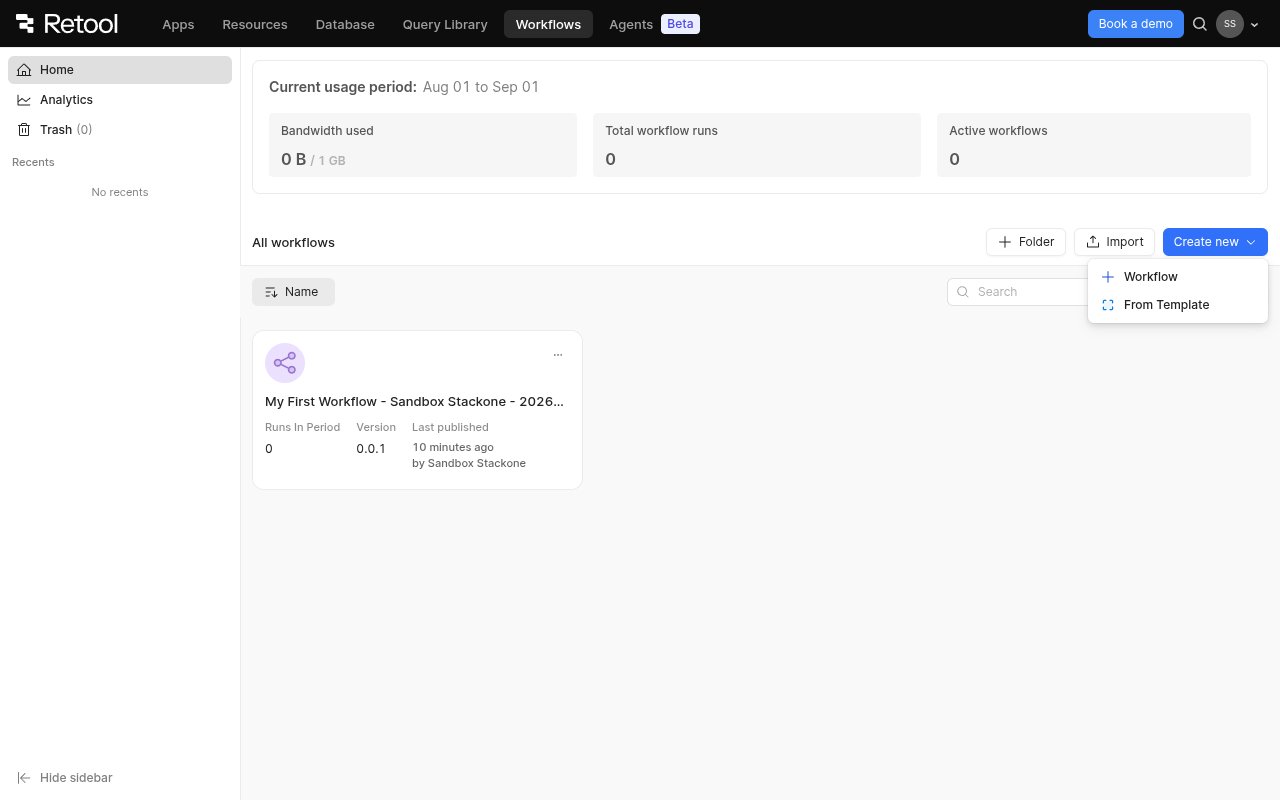Select Workflow from Create new menu
The image size is (1280, 800).
[1178, 277]
